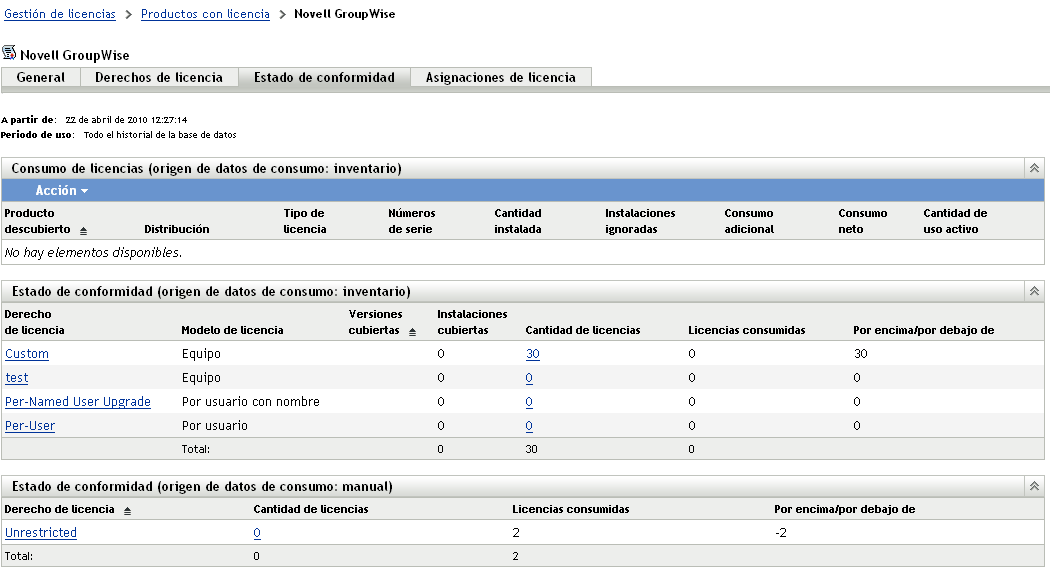
Task: Click the Cantidad instalada column header
Action: [518, 221]
